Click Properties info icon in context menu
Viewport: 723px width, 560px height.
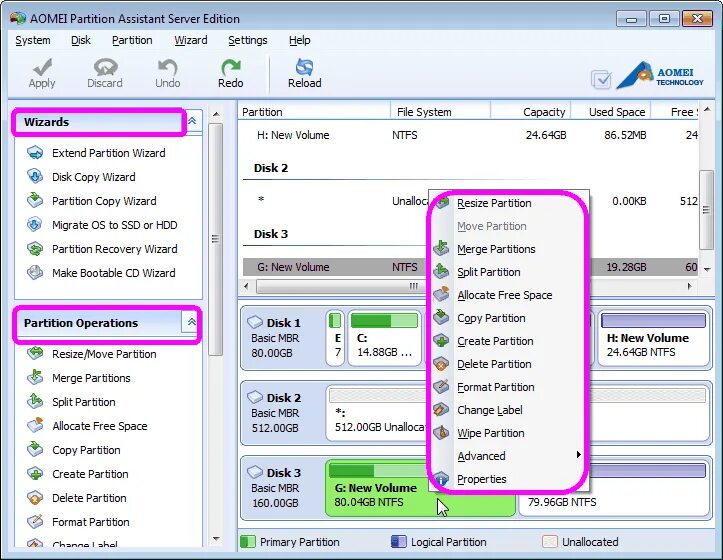tap(441, 479)
